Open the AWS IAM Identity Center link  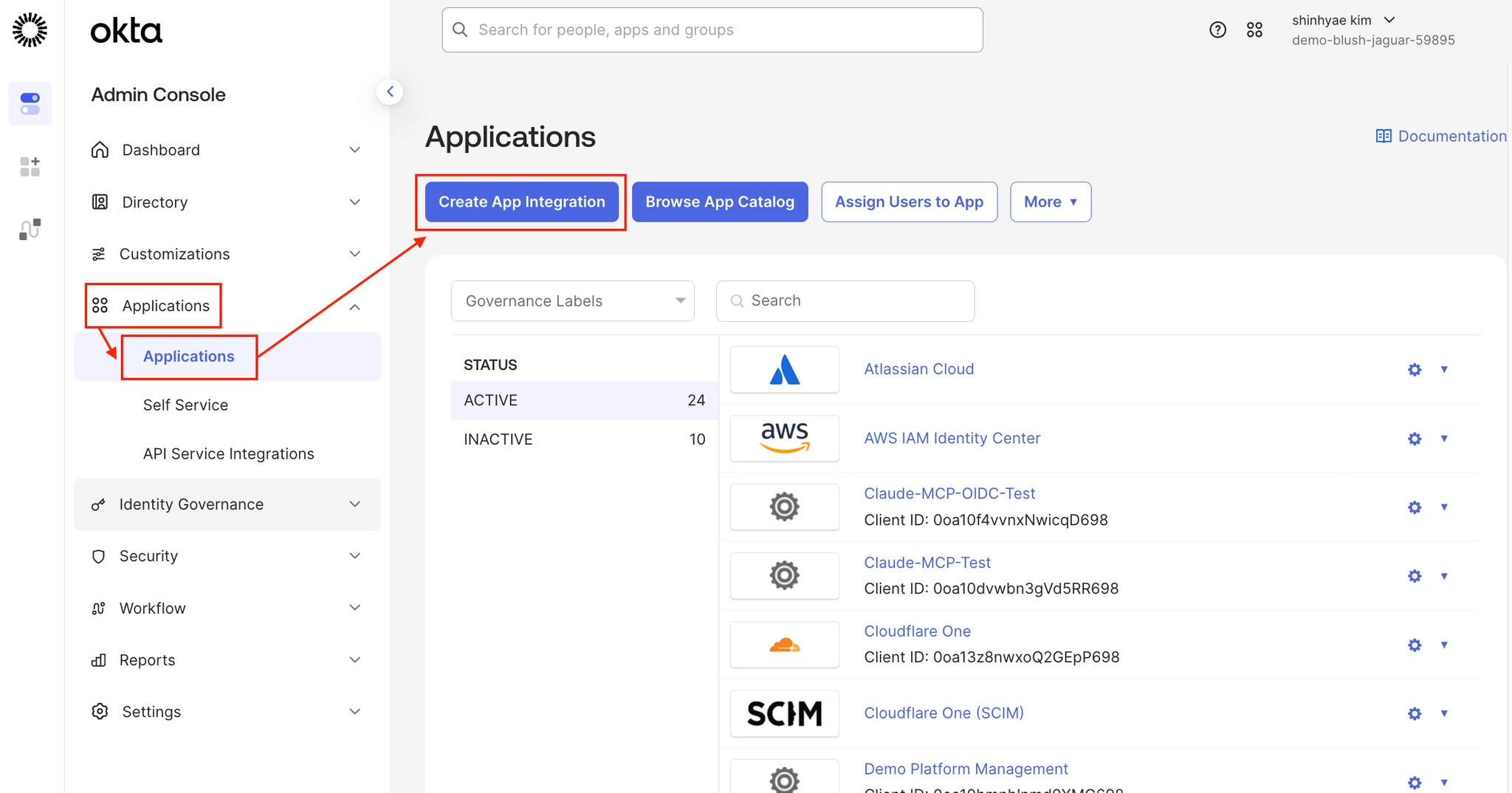coord(952,438)
